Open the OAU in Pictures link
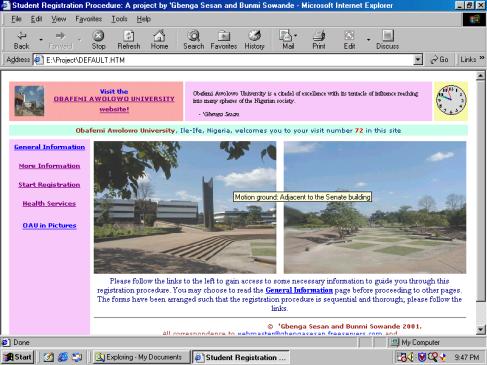Image resolution: width=487 pixels, height=365 pixels. click(x=49, y=226)
